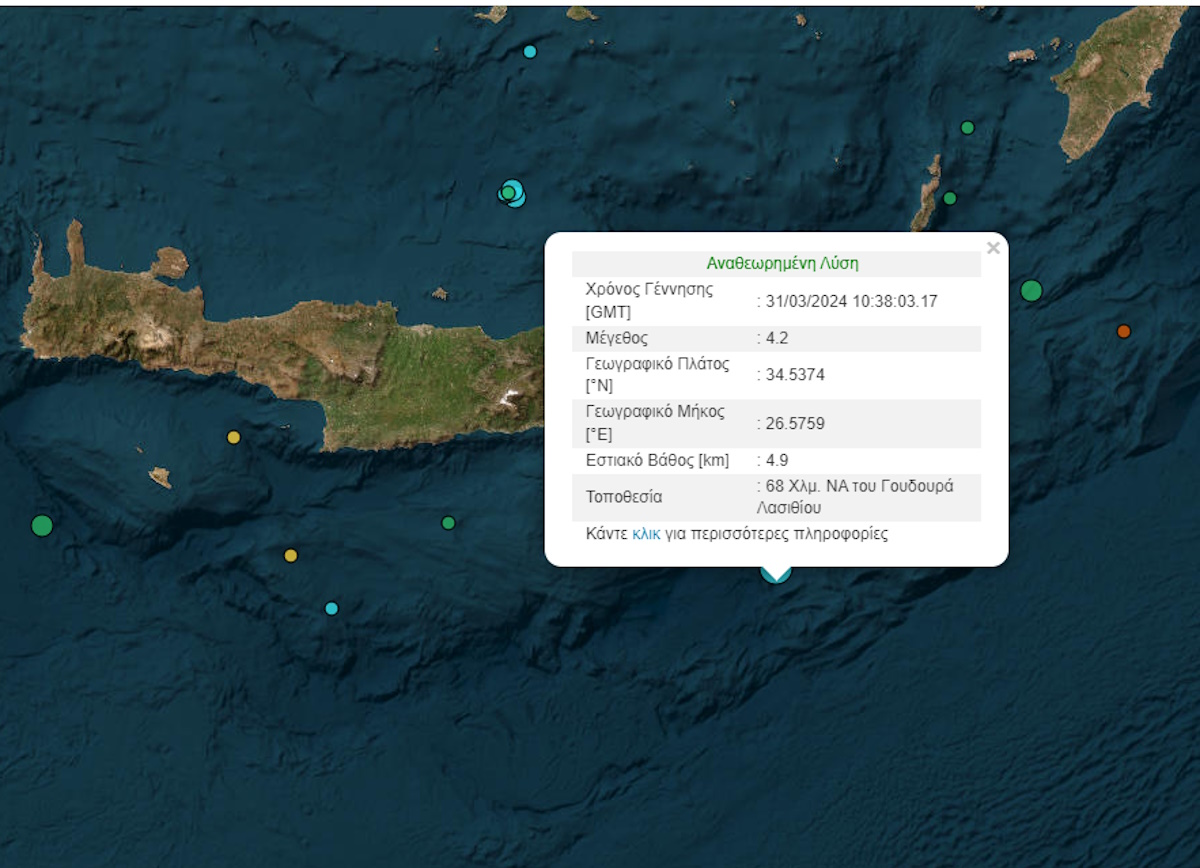Click the yellow marker beside the small cyan marker

tap(291, 556)
